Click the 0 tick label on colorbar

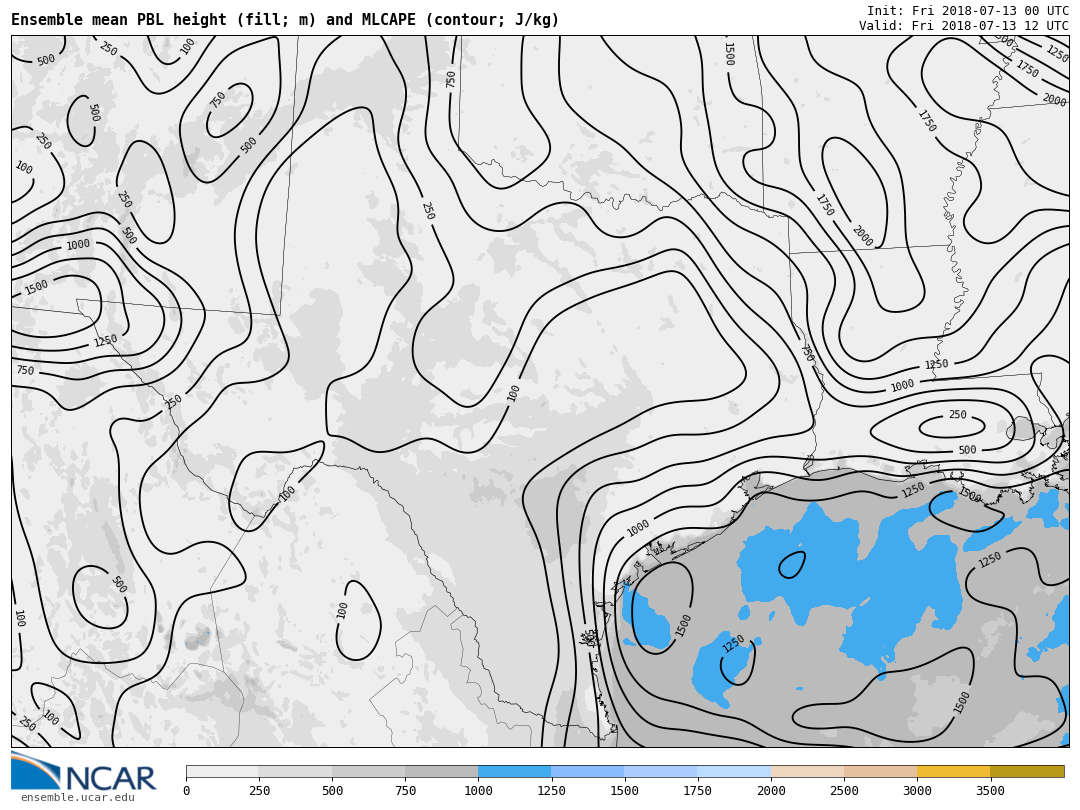click(186, 791)
